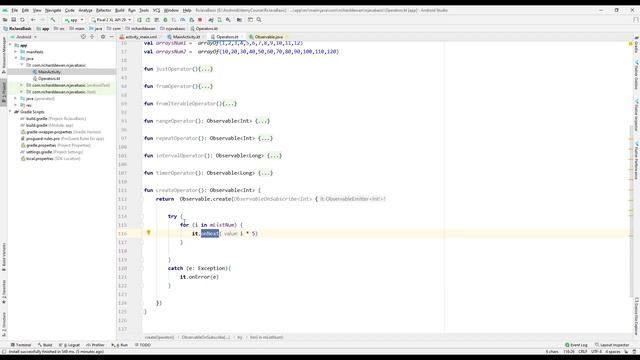Image resolution: width=640 pixels, height=360 pixels.
Task: Click the UTF-8 encoding status entry
Action: pyautogui.click(x=596, y=351)
